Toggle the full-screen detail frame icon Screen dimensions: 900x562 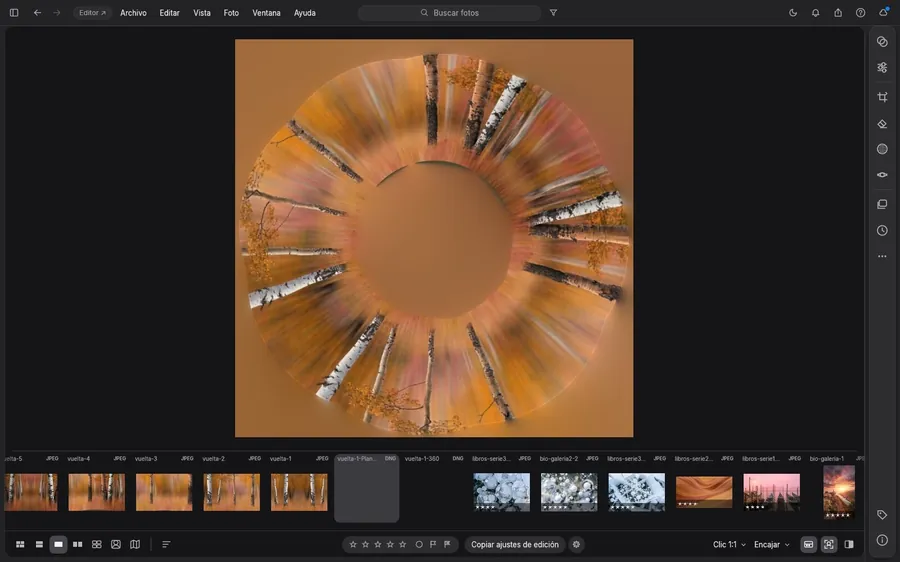tap(829, 544)
